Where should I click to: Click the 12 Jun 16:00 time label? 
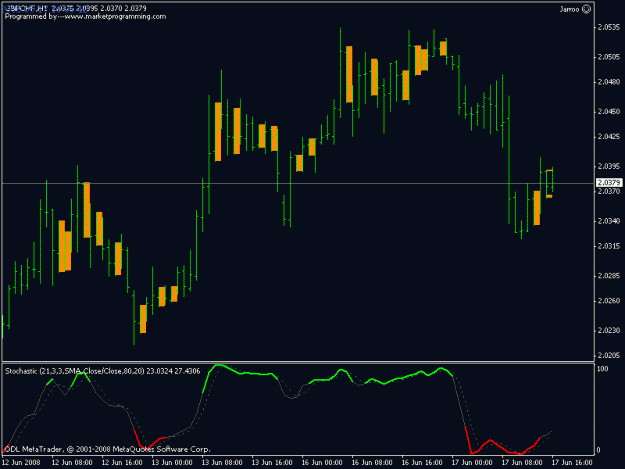click(x=122, y=462)
